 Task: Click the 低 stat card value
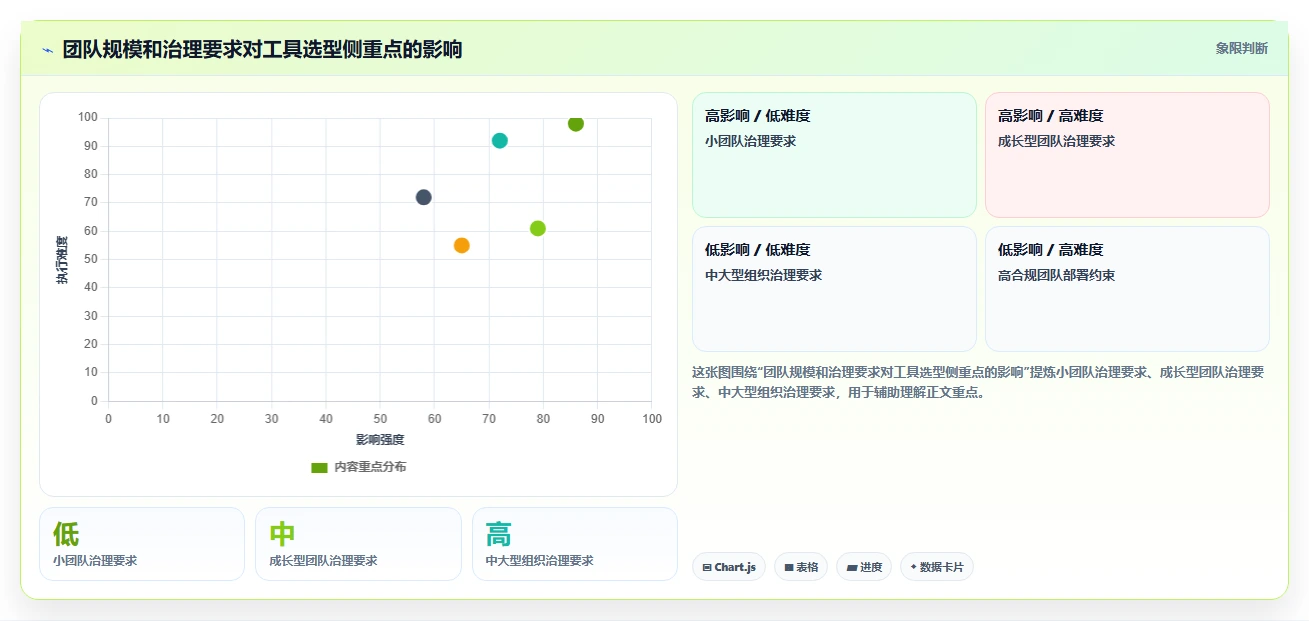tap(66, 534)
